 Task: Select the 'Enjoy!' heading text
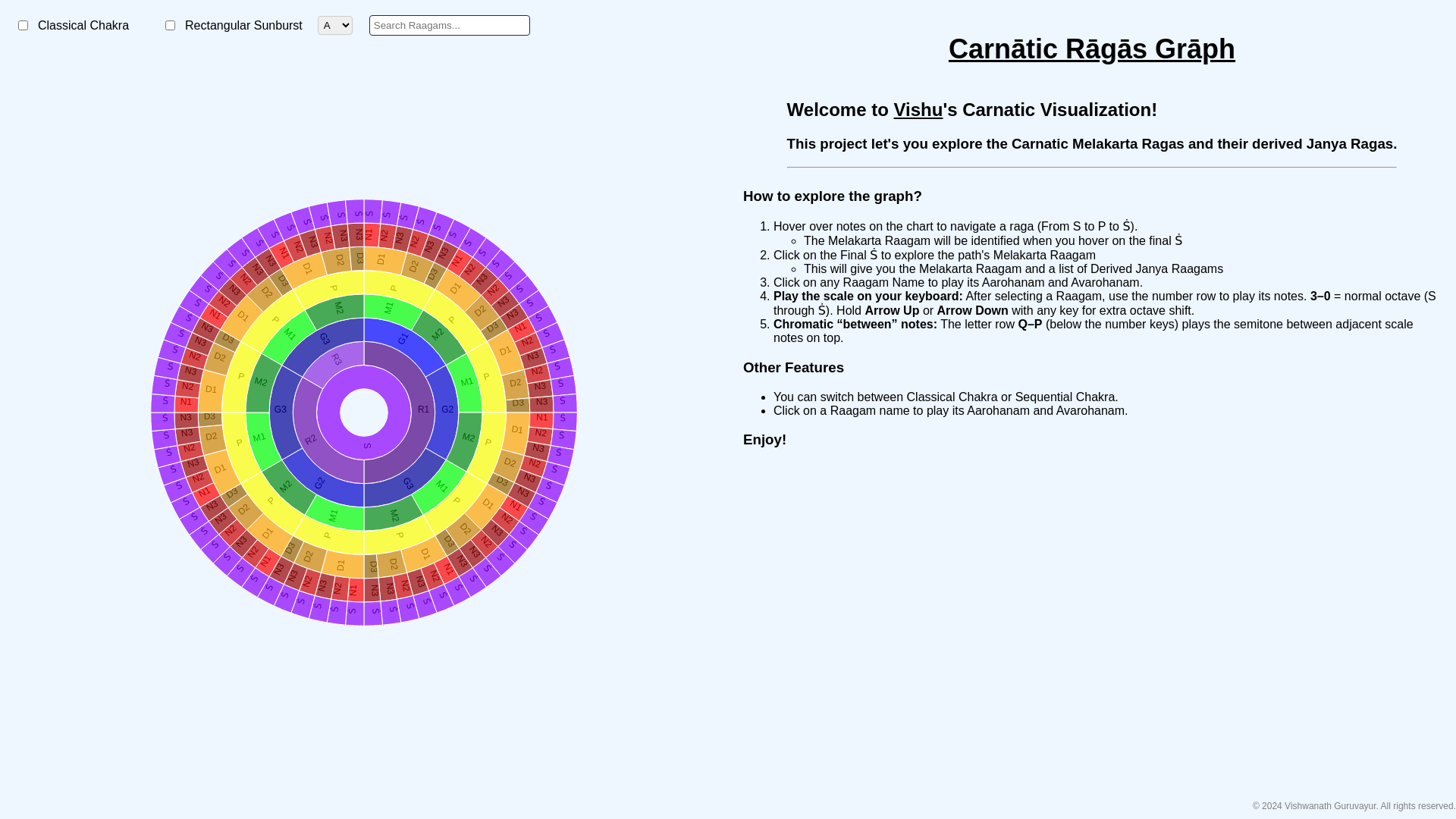coord(764,440)
